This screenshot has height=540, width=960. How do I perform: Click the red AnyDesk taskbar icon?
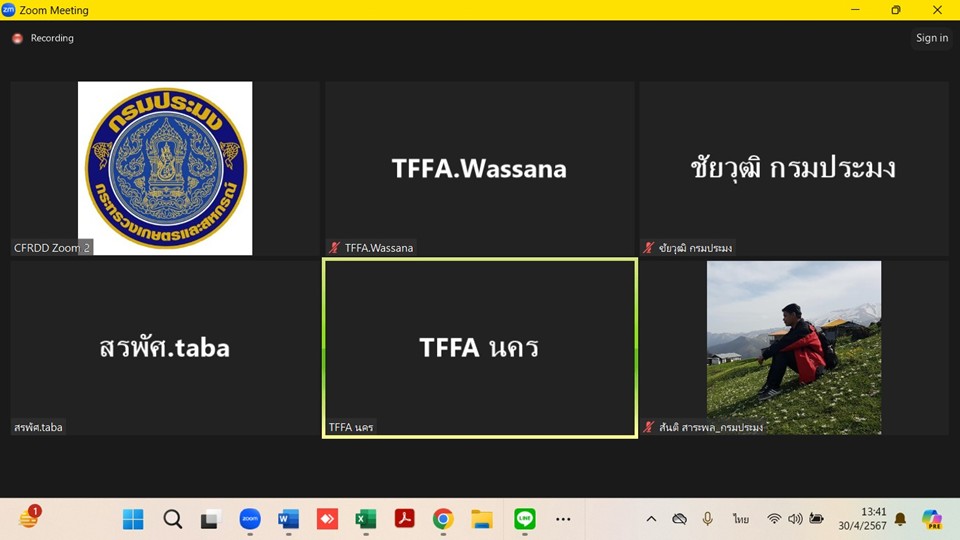(x=327, y=519)
